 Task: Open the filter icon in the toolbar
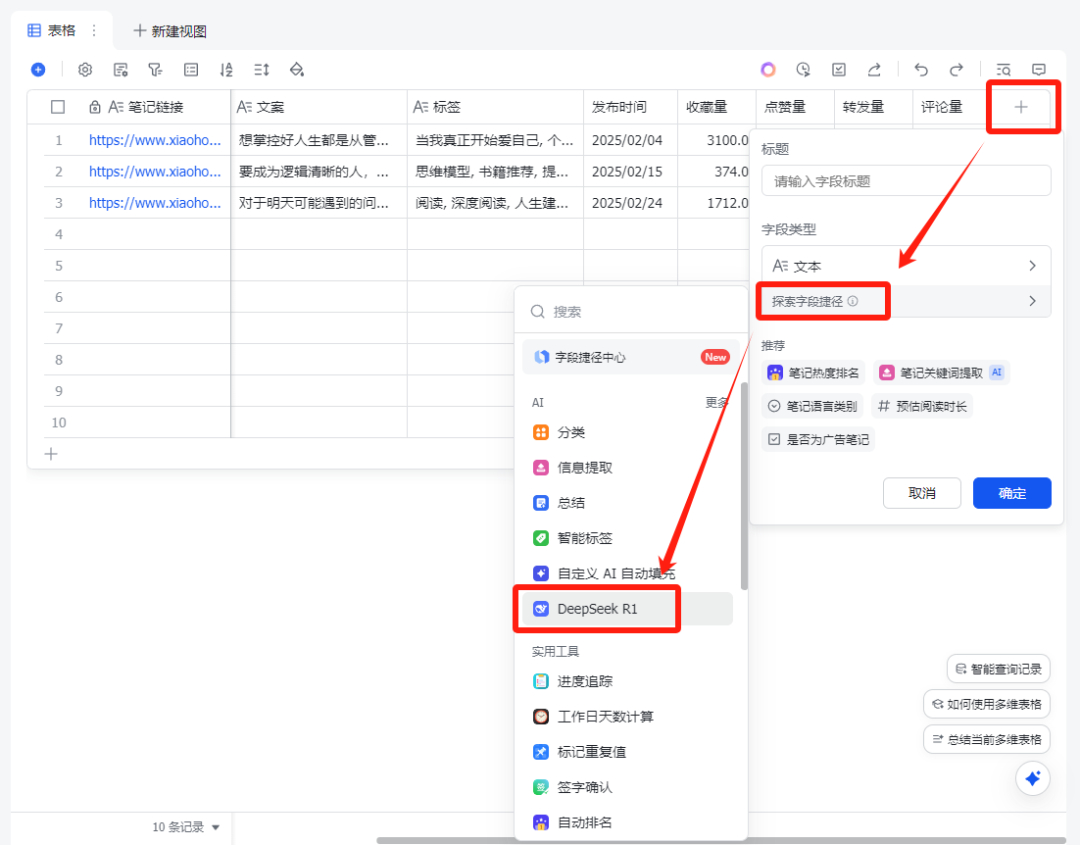(x=155, y=70)
